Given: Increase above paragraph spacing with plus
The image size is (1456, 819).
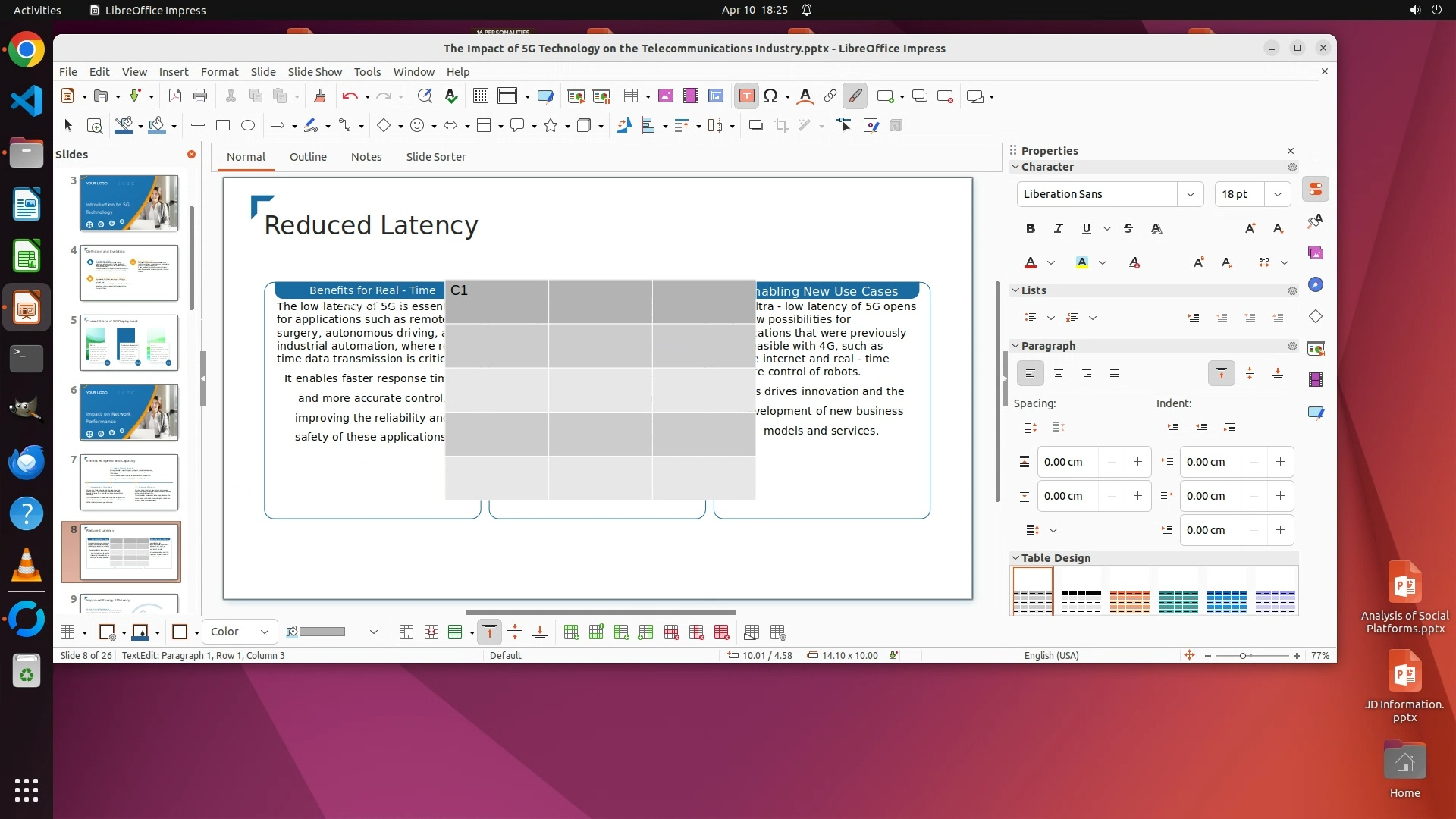Looking at the screenshot, I should 1137,462.
